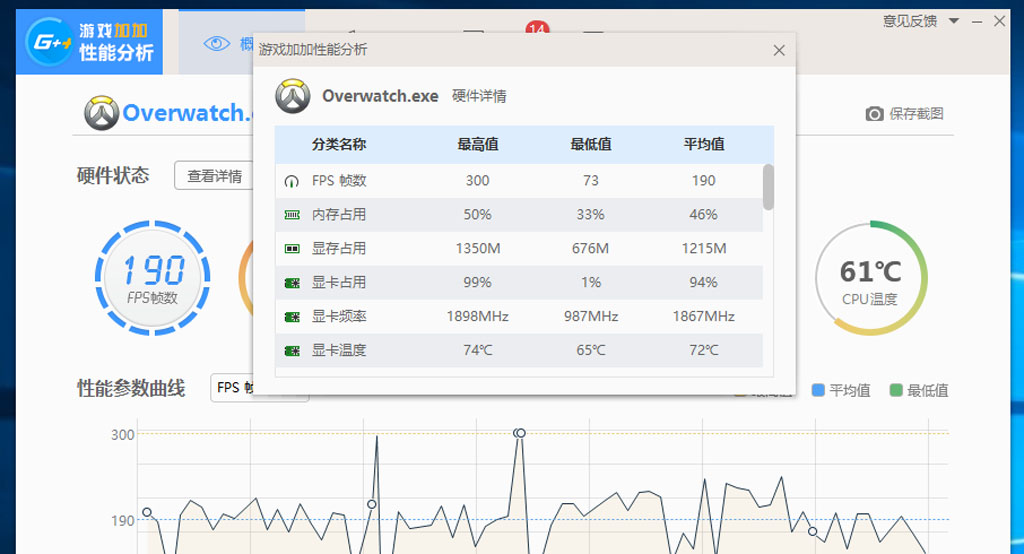Viewport: 1024px width, 554px height.
Task: Click the 190 y-axis label on chart
Action: [122, 521]
